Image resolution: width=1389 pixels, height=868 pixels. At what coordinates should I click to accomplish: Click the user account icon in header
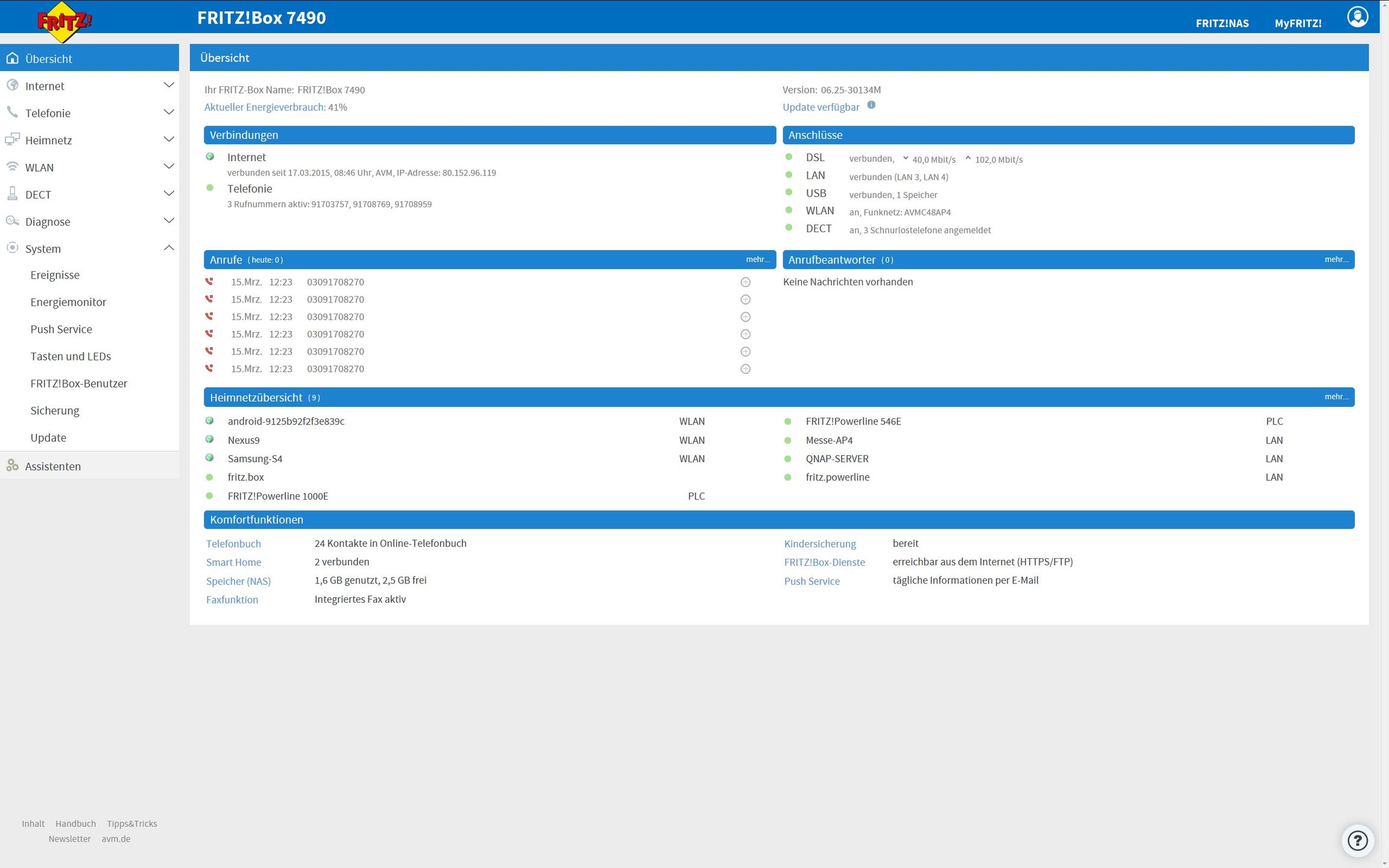pyautogui.click(x=1357, y=17)
